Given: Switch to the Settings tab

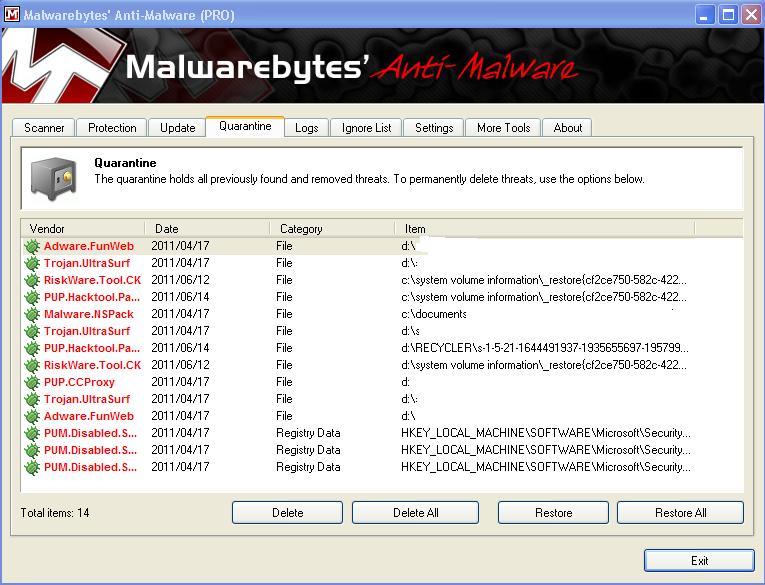Looking at the screenshot, I should [x=434, y=128].
